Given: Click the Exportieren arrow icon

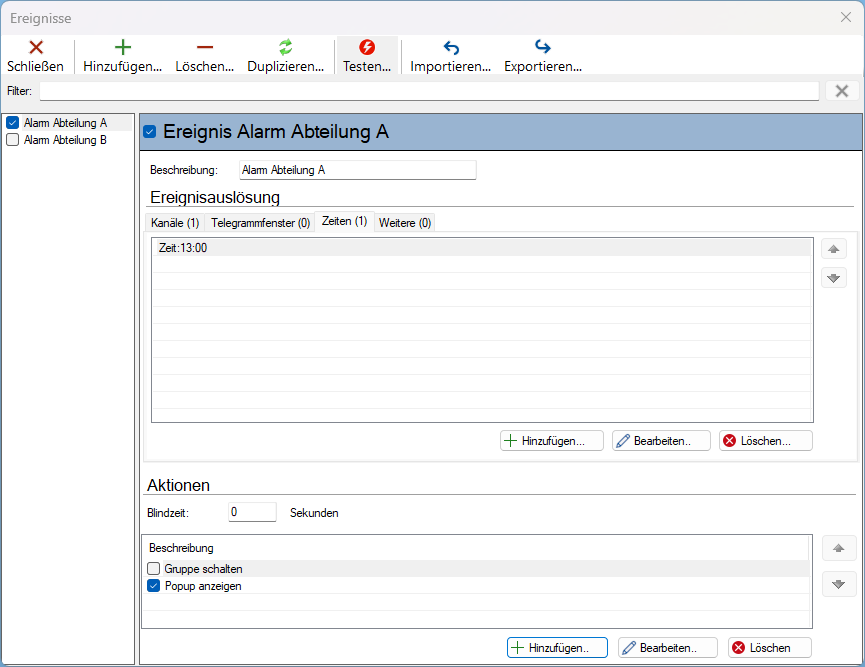Looking at the screenshot, I should tap(543, 47).
